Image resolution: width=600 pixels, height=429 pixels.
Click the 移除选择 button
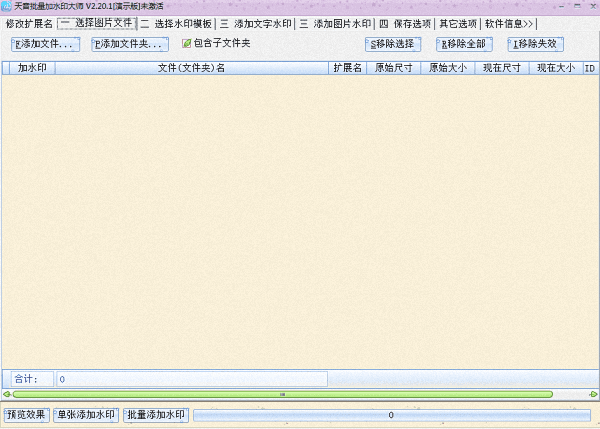(x=393, y=44)
